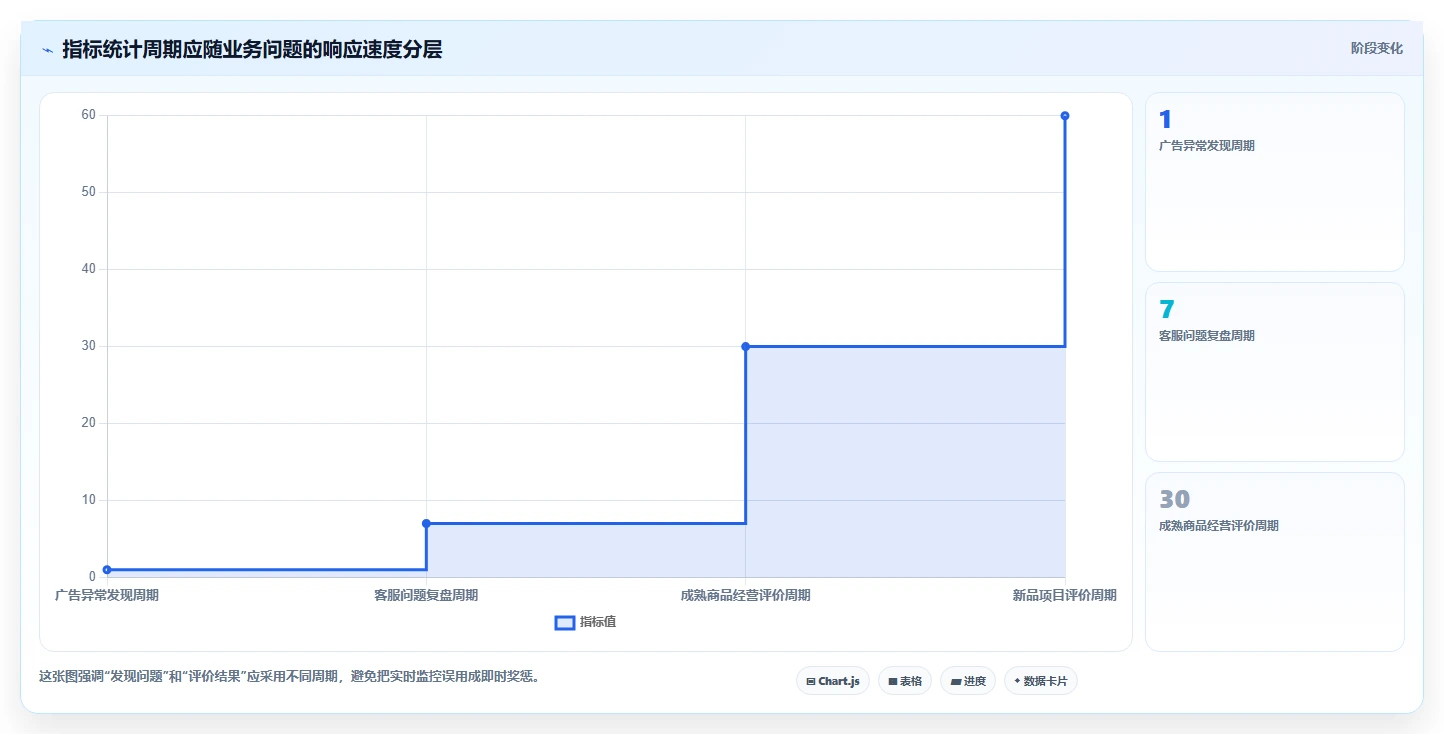The width and height of the screenshot is (1444, 734).
Task: Toggle the 指标值 legend item
Action: [x=586, y=622]
